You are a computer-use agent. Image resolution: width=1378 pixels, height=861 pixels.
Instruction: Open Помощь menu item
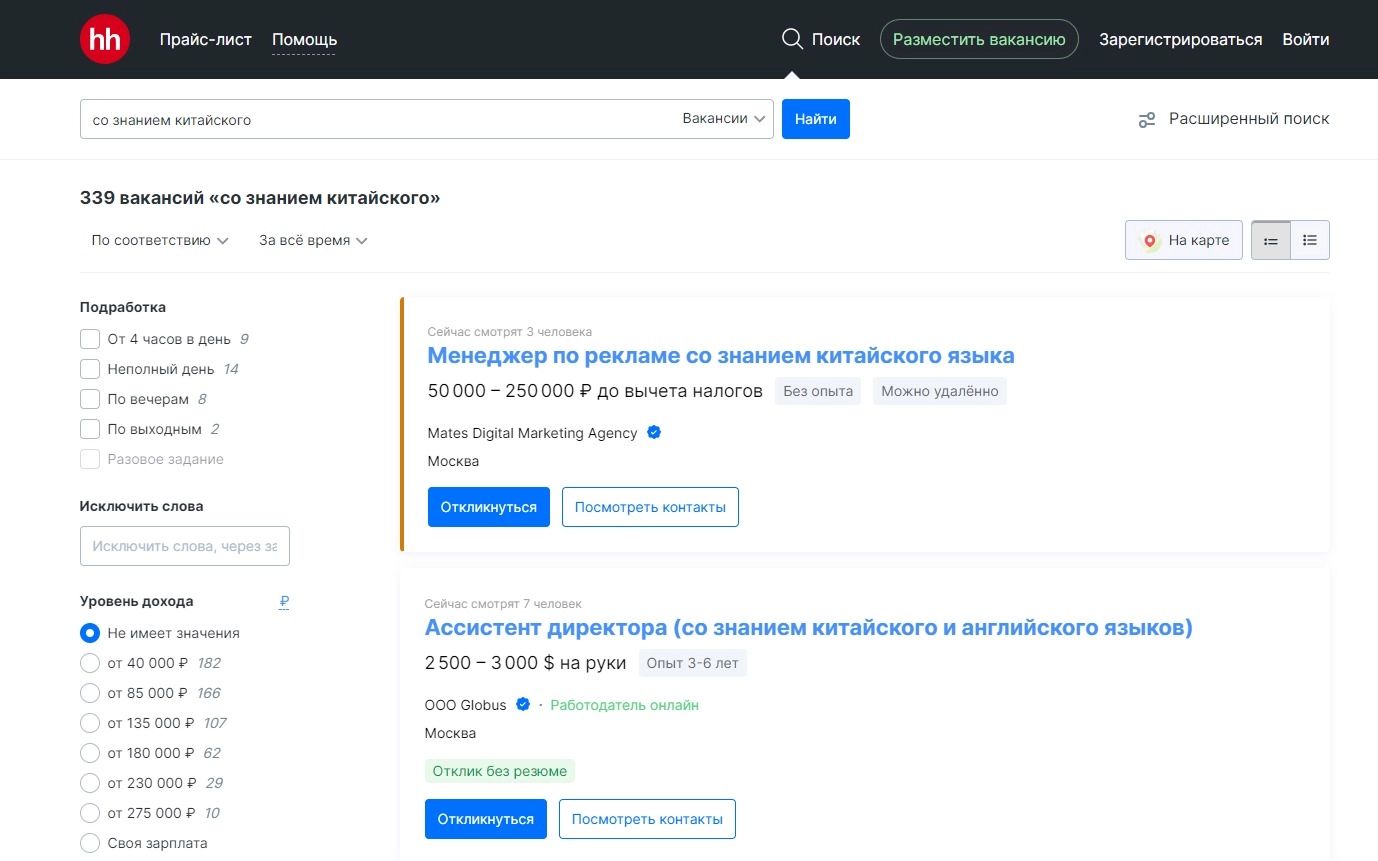point(304,40)
